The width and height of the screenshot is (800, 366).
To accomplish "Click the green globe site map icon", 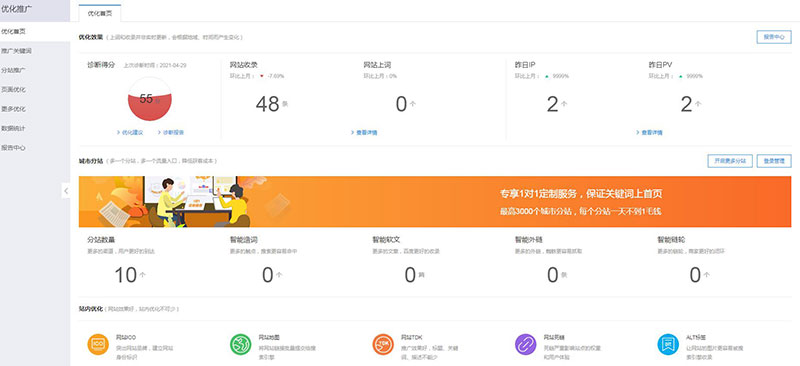I will click(240, 345).
